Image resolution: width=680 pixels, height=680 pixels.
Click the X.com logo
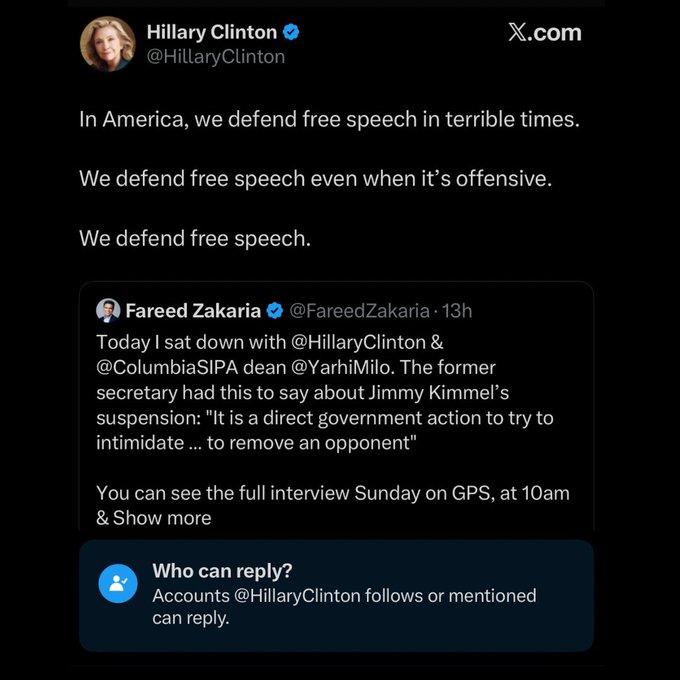click(x=544, y=32)
